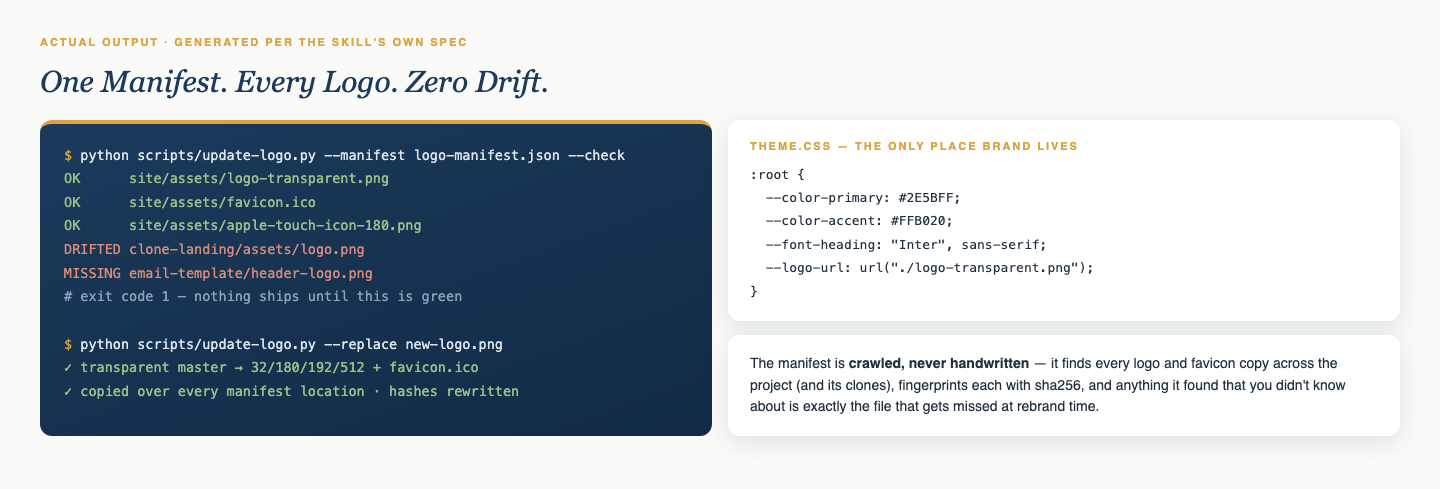Click the '# exit code 1' comment line

[263, 296]
